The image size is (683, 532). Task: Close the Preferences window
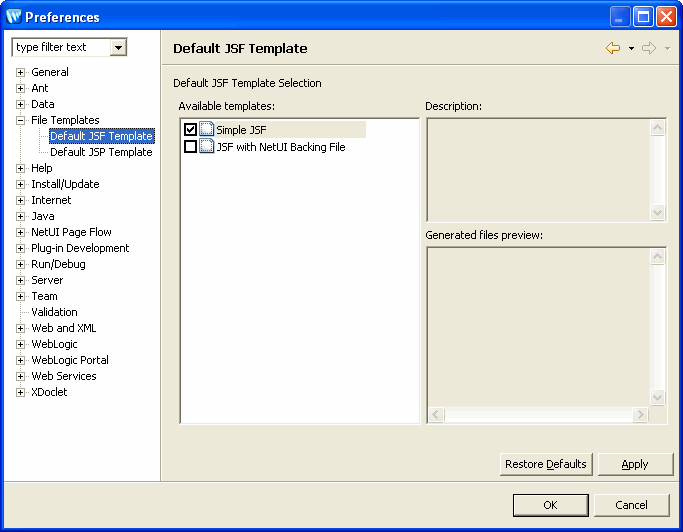coord(666,17)
